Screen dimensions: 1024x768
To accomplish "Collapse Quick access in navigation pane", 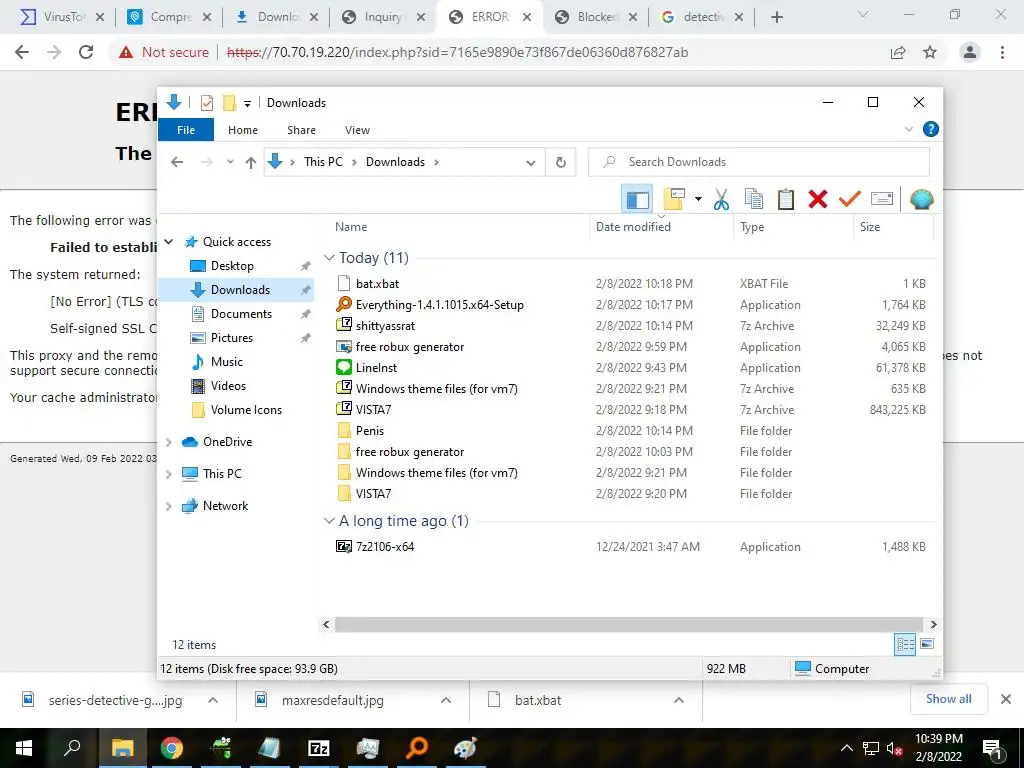I will coord(168,242).
